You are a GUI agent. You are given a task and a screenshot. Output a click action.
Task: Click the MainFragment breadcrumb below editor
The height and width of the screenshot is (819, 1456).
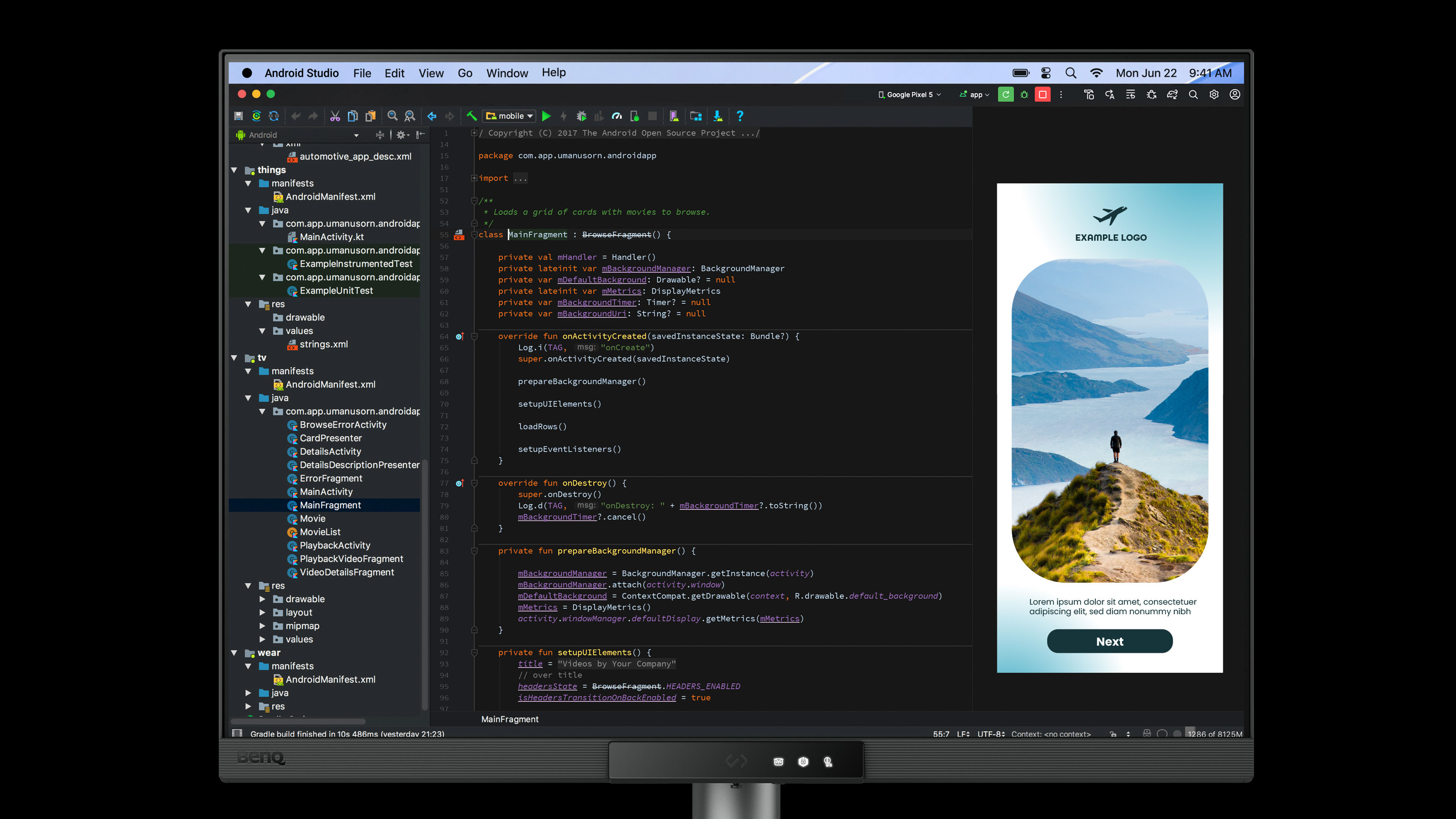point(510,719)
